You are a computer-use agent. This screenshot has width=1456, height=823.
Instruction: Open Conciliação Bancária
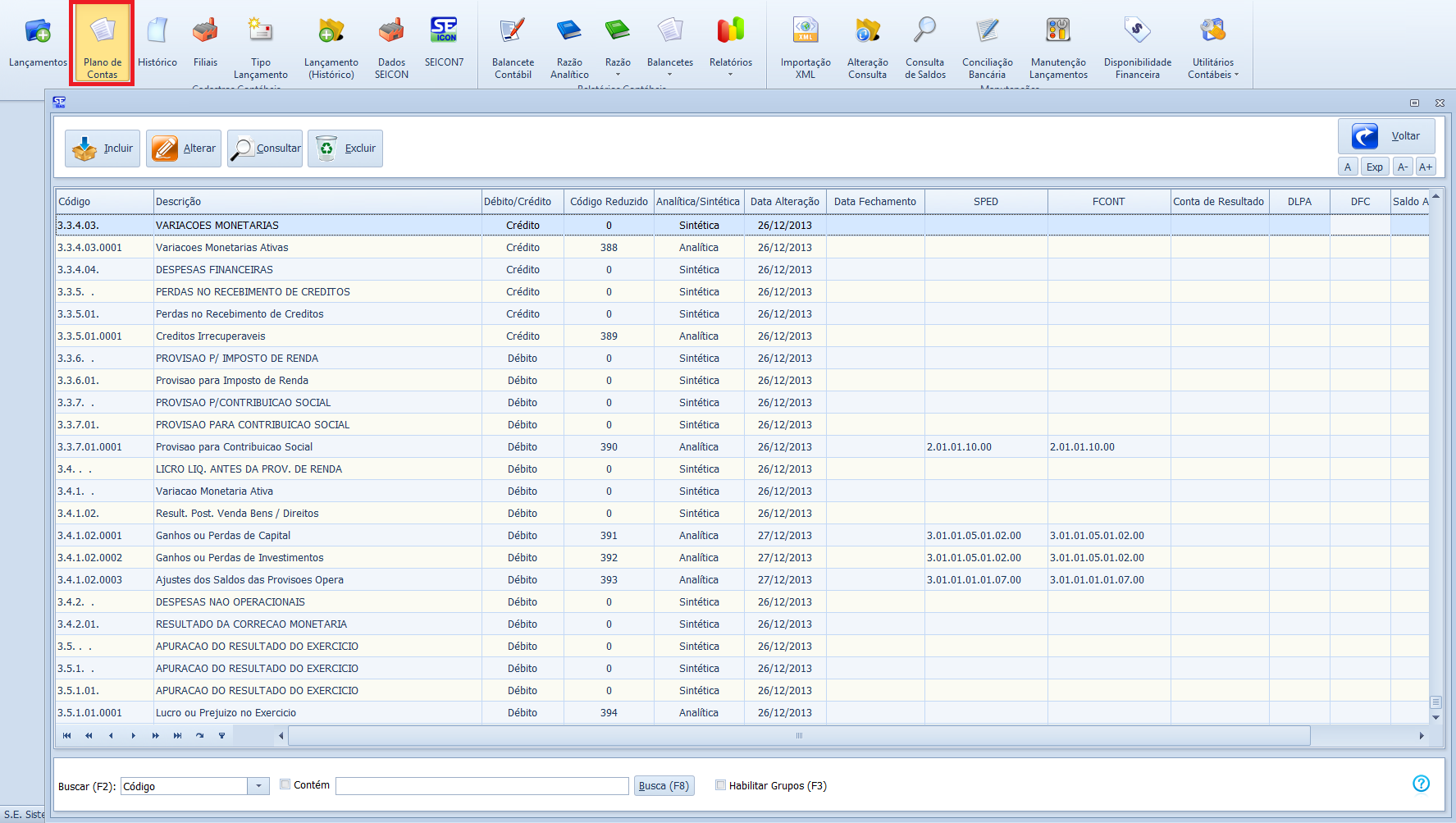coord(987,48)
